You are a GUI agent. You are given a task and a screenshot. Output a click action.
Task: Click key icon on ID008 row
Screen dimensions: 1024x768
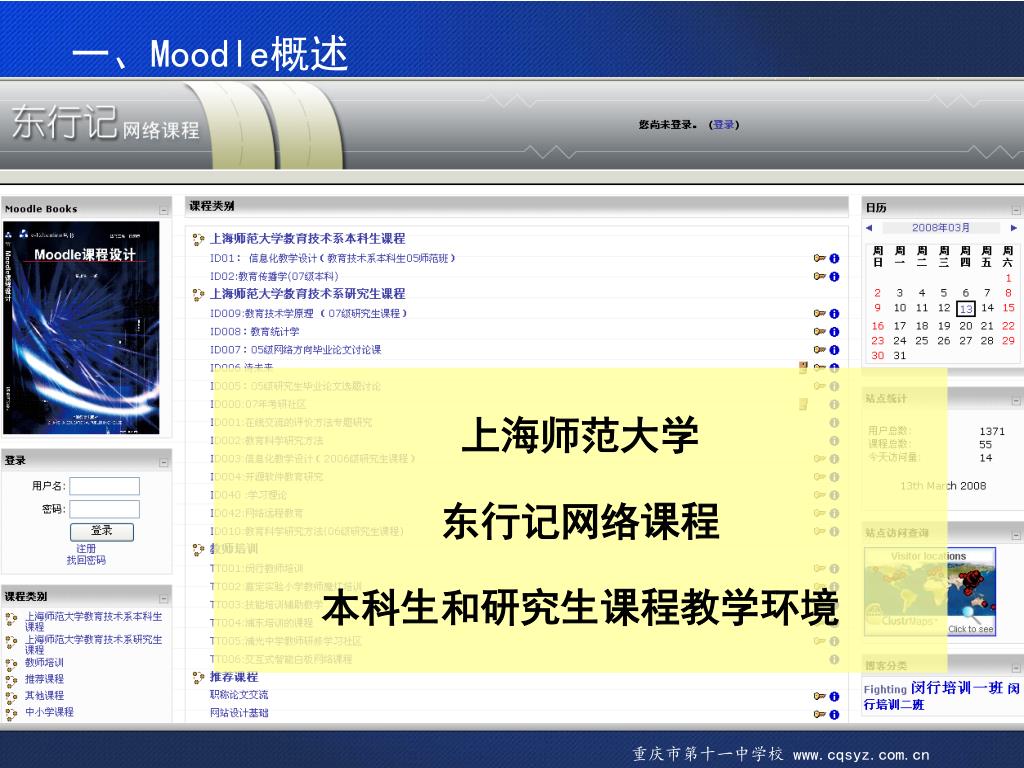(x=820, y=332)
